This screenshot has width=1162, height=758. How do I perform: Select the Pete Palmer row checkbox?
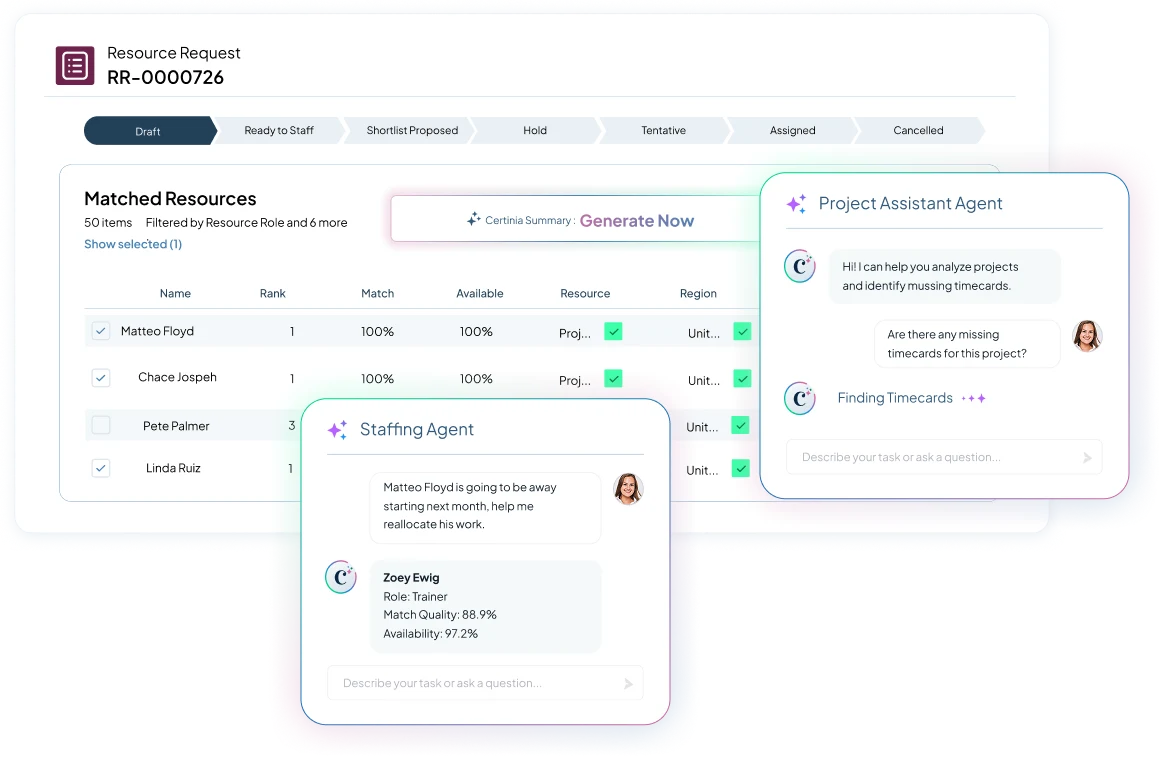coord(101,426)
